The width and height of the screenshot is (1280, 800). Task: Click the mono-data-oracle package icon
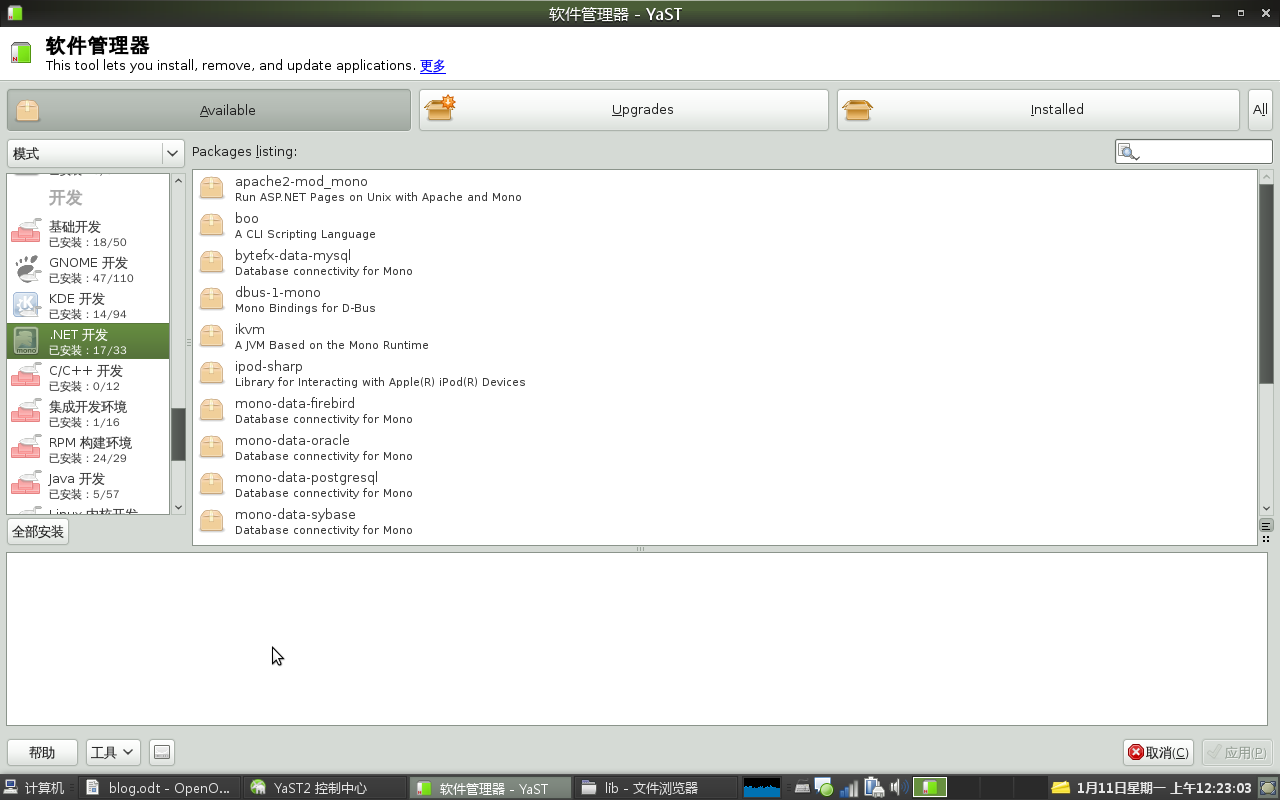pos(212,447)
